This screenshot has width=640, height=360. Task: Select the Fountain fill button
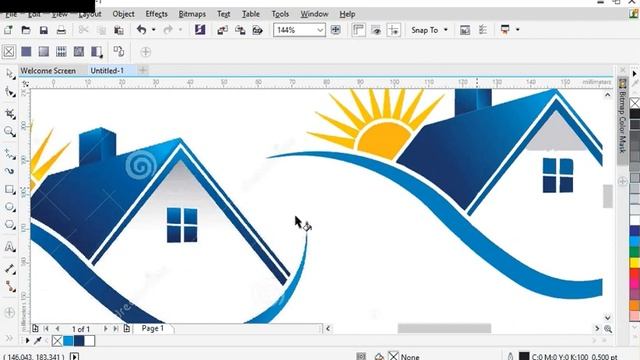[44, 51]
